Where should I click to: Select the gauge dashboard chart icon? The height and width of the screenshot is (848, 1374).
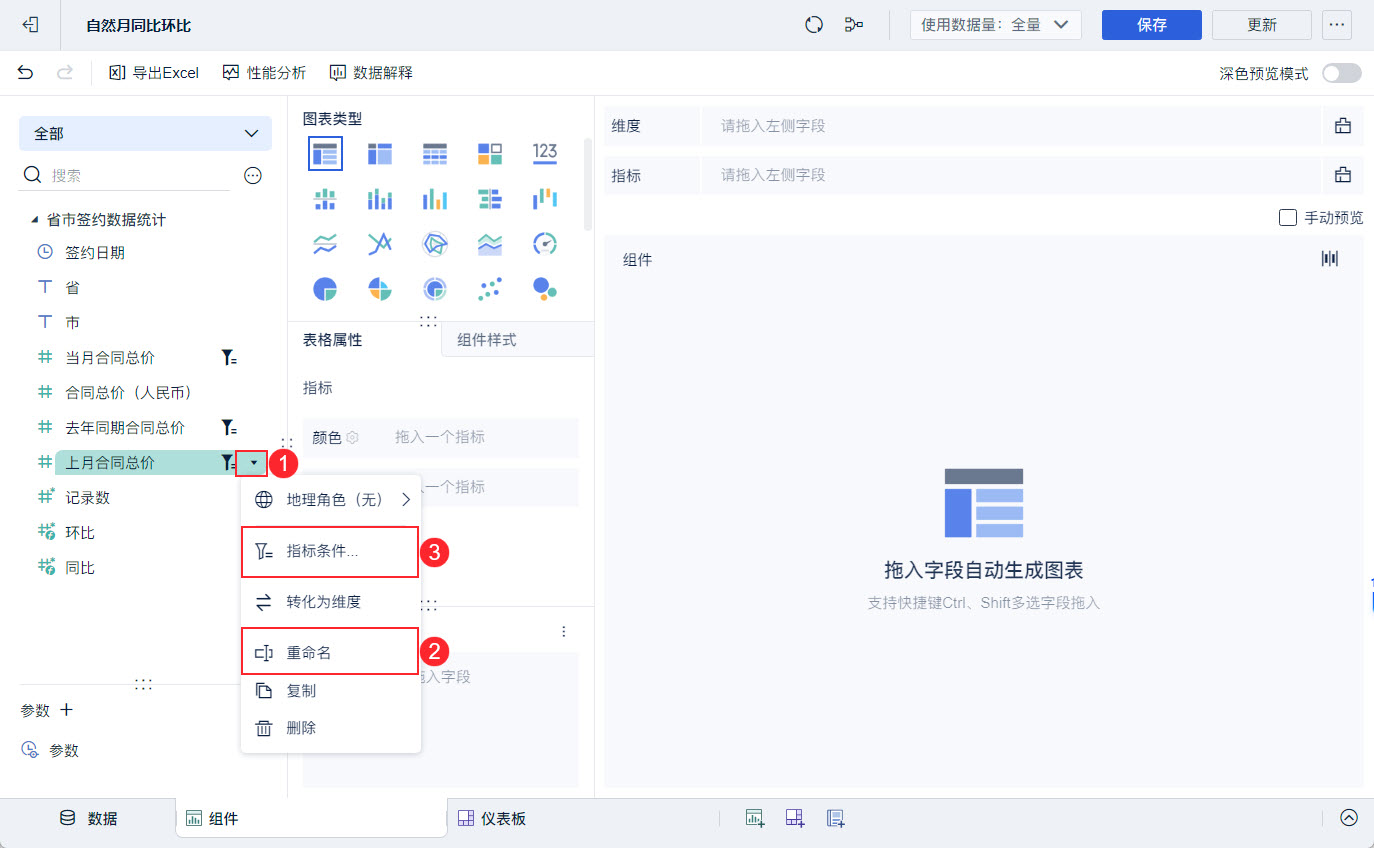545,244
